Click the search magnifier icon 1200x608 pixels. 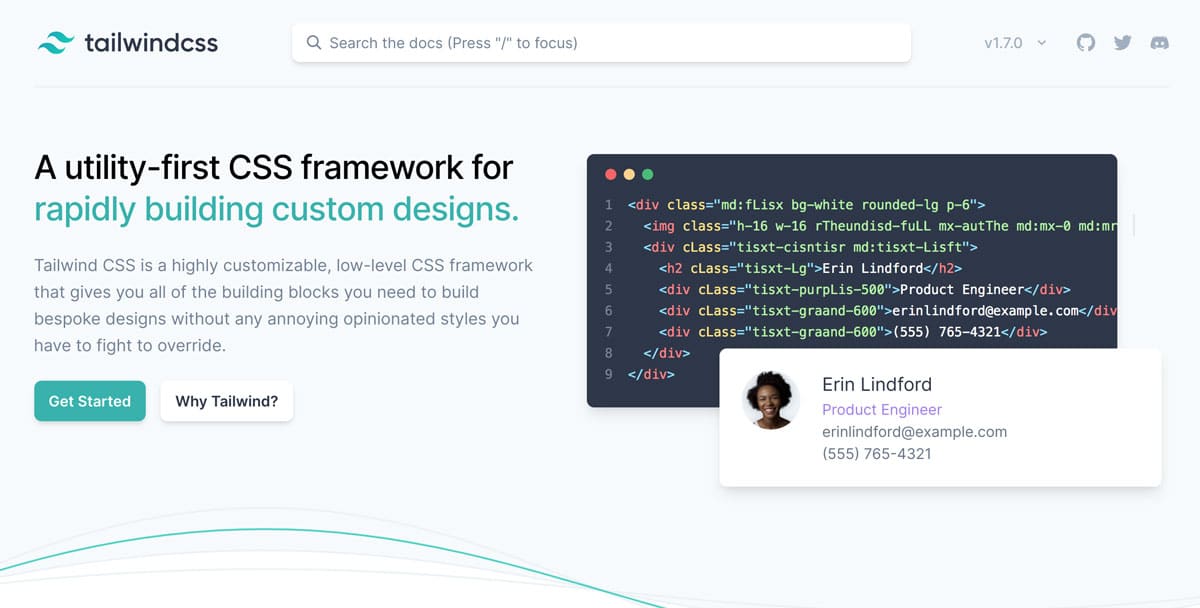[314, 43]
